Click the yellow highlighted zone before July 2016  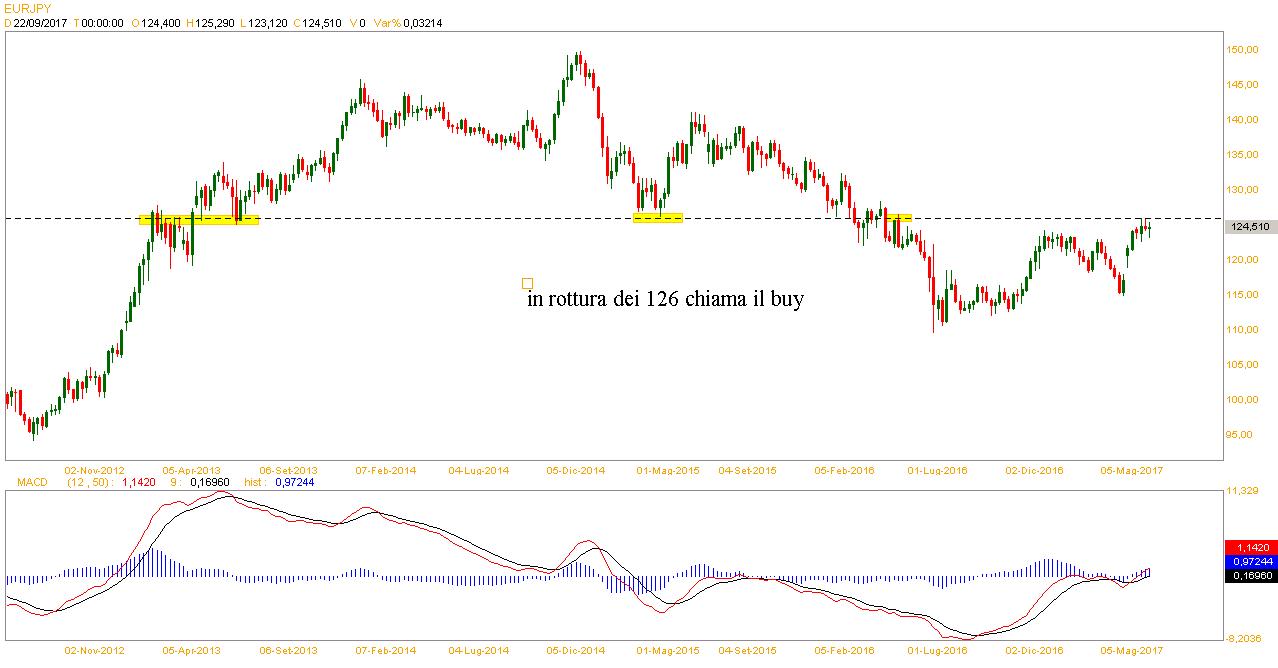897,217
